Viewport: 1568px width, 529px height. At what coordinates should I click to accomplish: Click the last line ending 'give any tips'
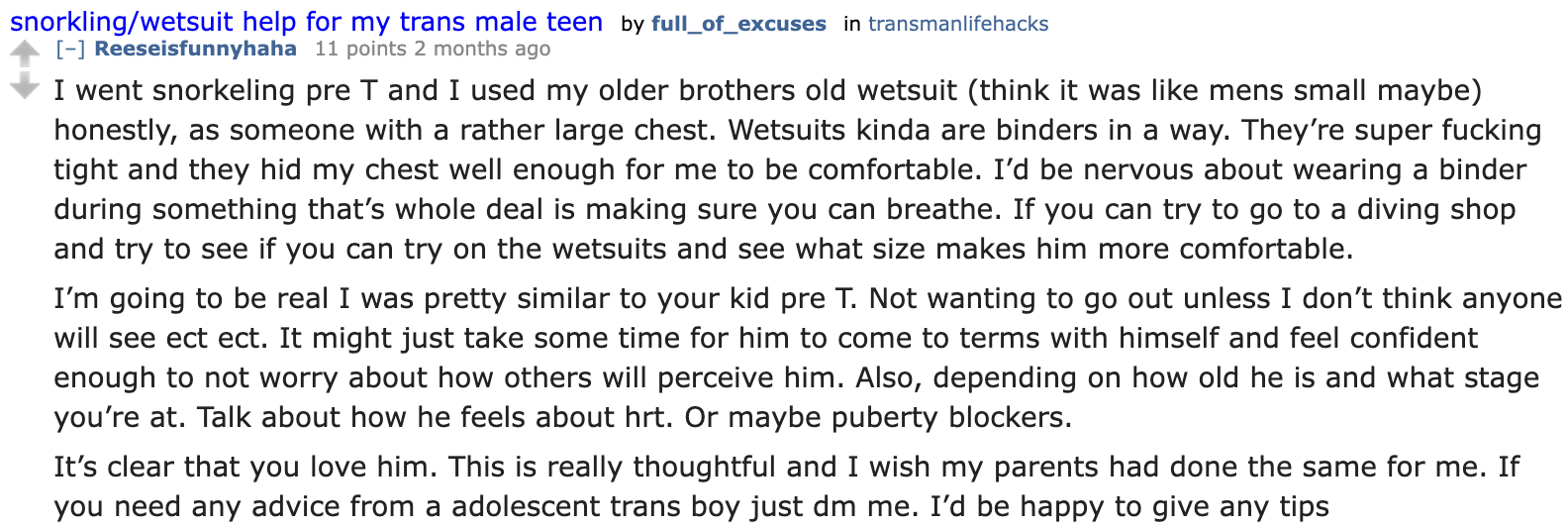(x=692, y=506)
